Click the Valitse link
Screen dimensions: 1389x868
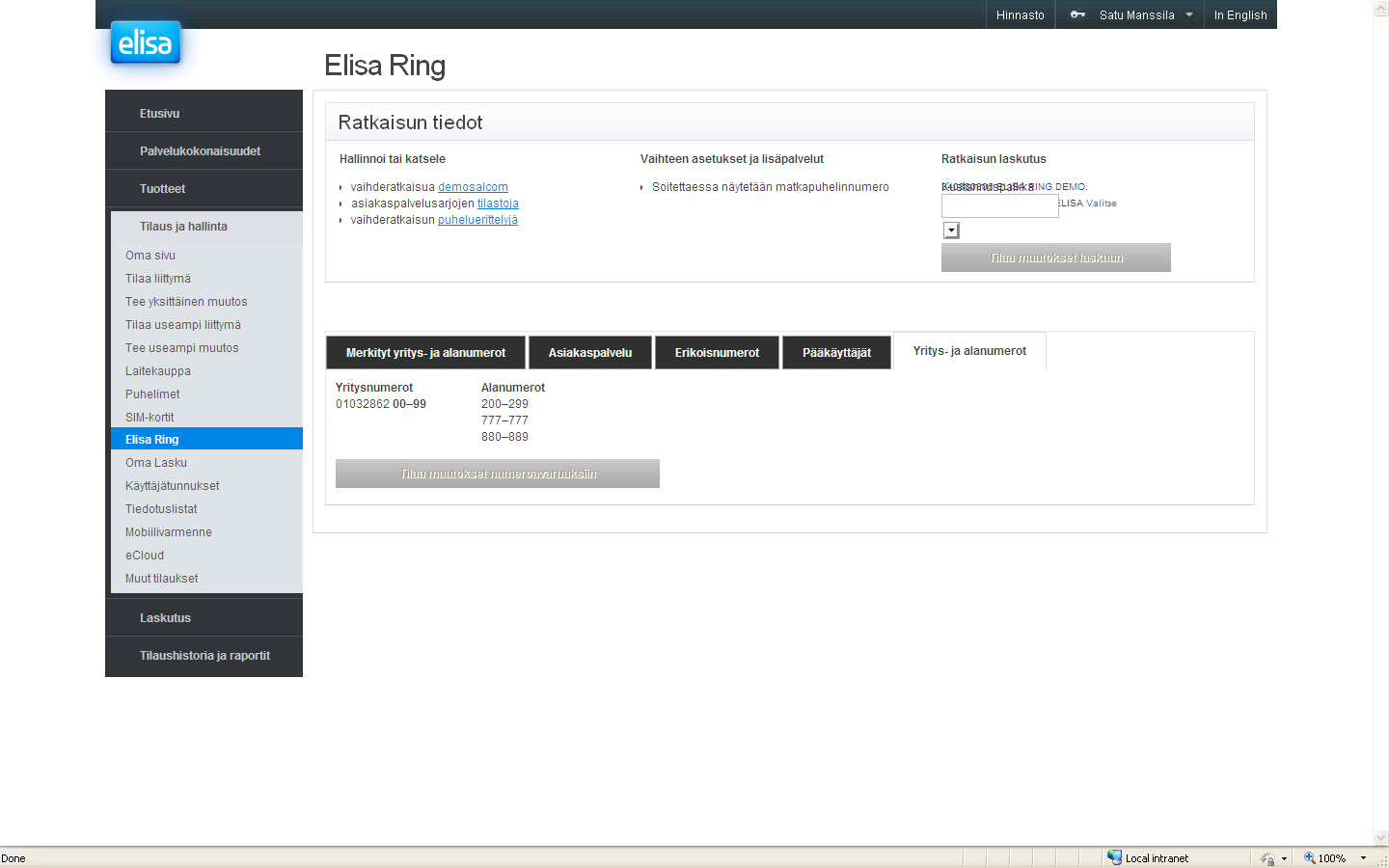tap(1102, 203)
